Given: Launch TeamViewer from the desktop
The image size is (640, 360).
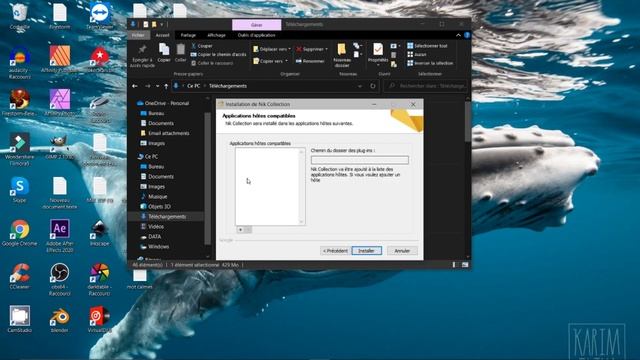Looking at the screenshot, I should [100, 16].
